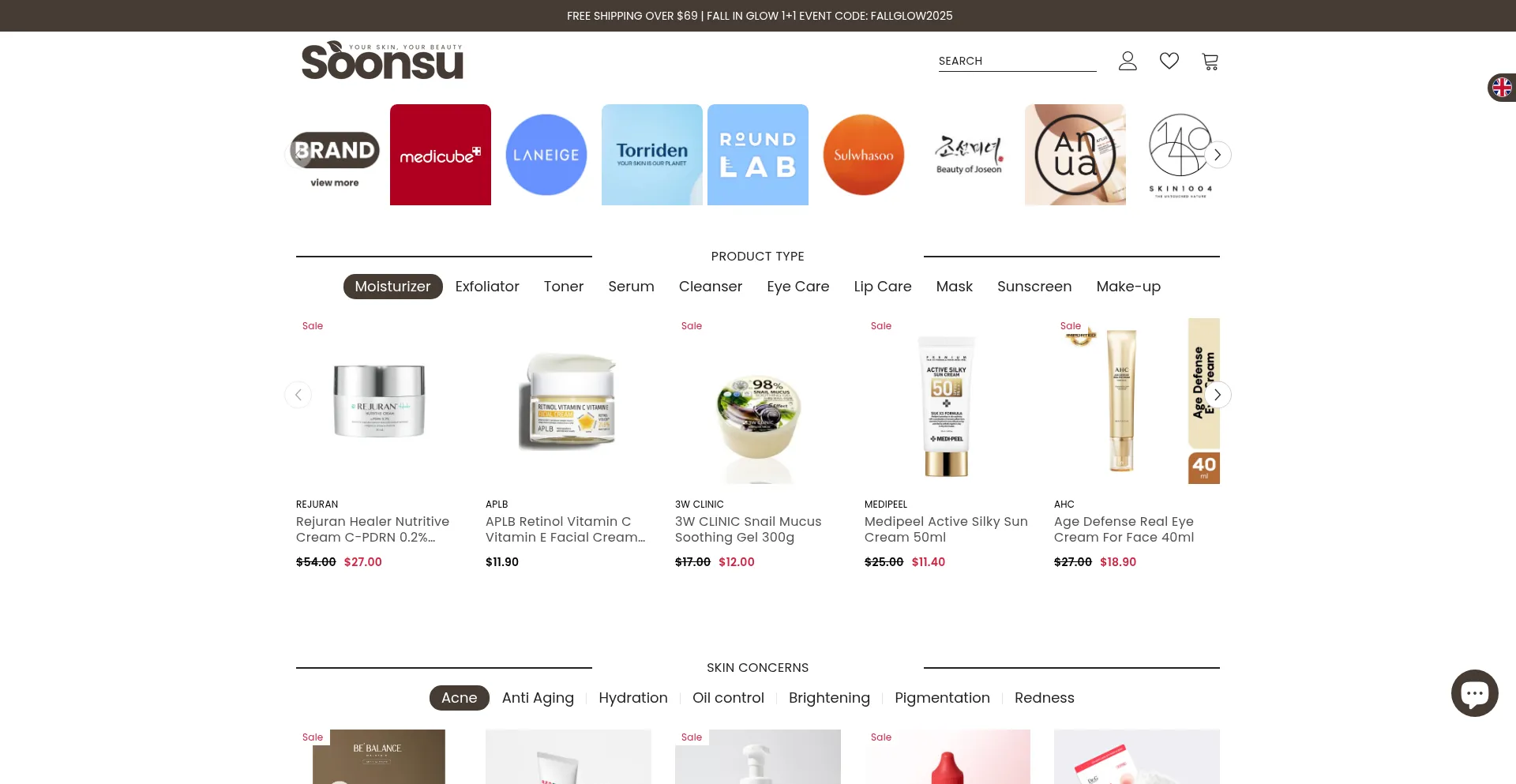Open the shopping cart icon
This screenshot has height=784, width=1516.
pos(1210,61)
